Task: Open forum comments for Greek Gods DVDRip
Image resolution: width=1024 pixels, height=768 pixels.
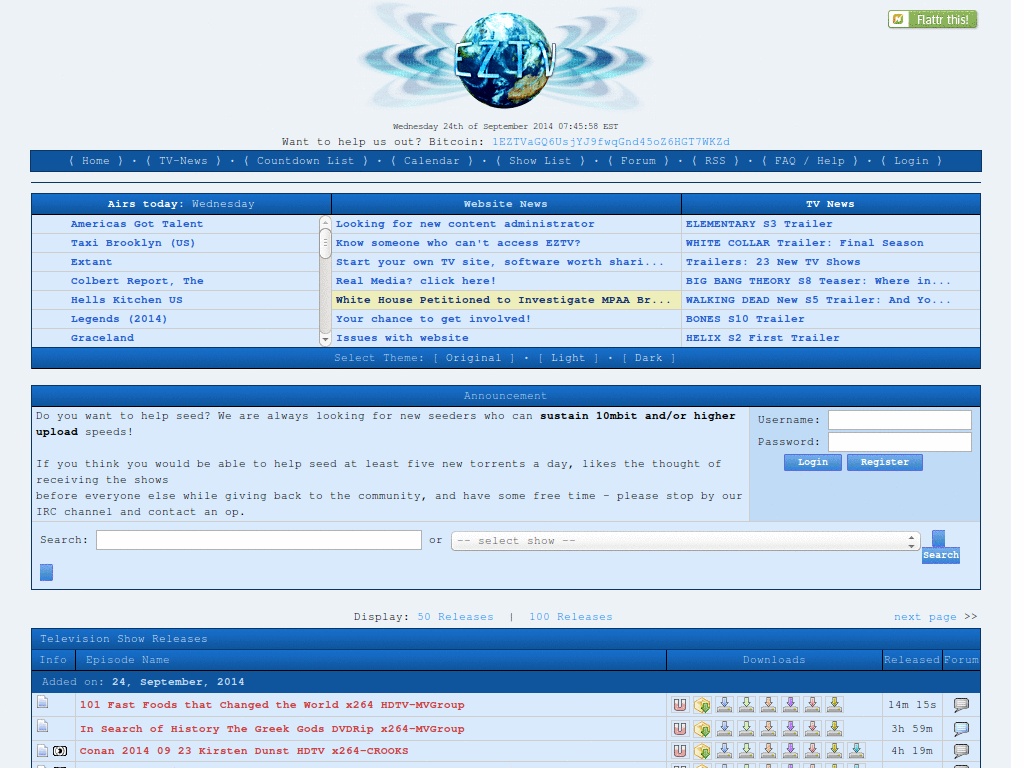Action: 961,728
